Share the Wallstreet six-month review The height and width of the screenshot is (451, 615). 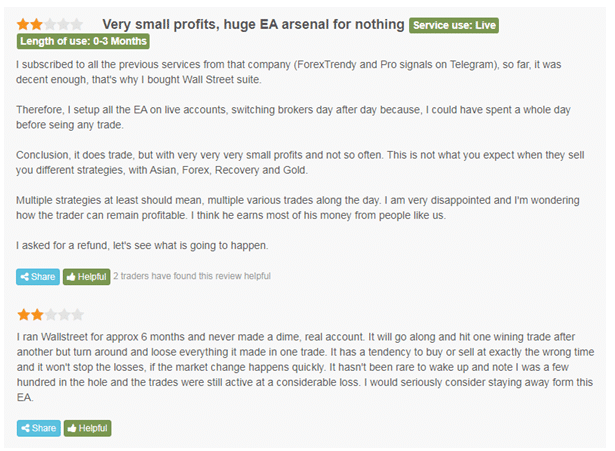tap(39, 428)
